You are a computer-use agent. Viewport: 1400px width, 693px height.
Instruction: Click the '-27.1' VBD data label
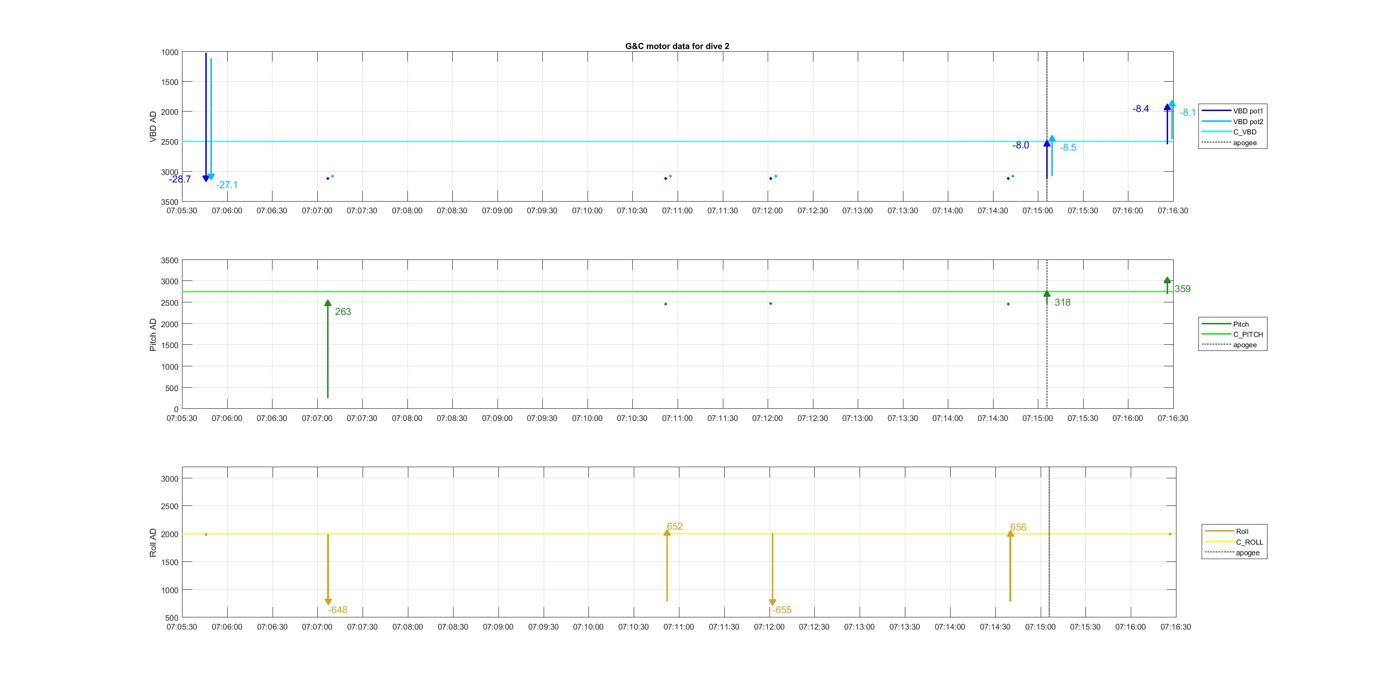pyautogui.click(x=227, y=185)
